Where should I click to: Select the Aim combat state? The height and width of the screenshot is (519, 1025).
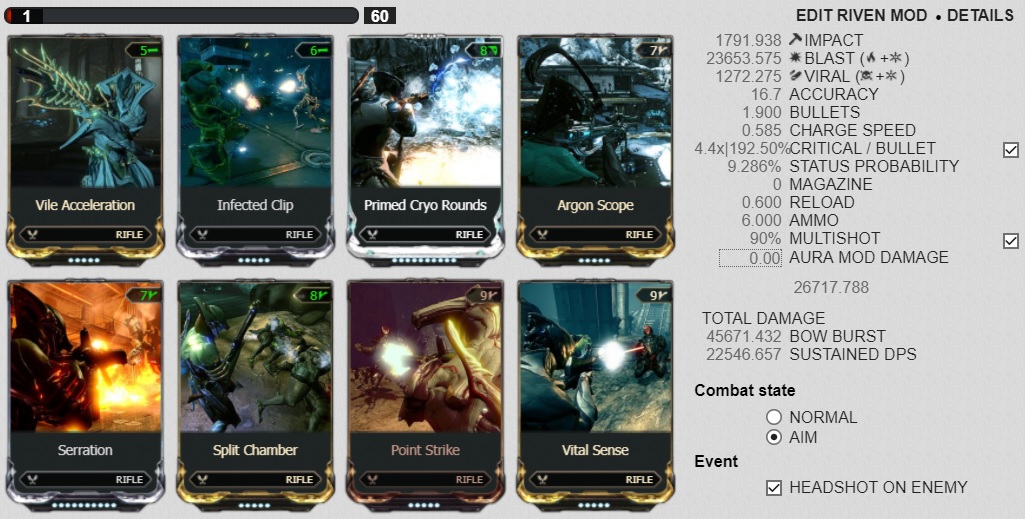tap(774, 437)
